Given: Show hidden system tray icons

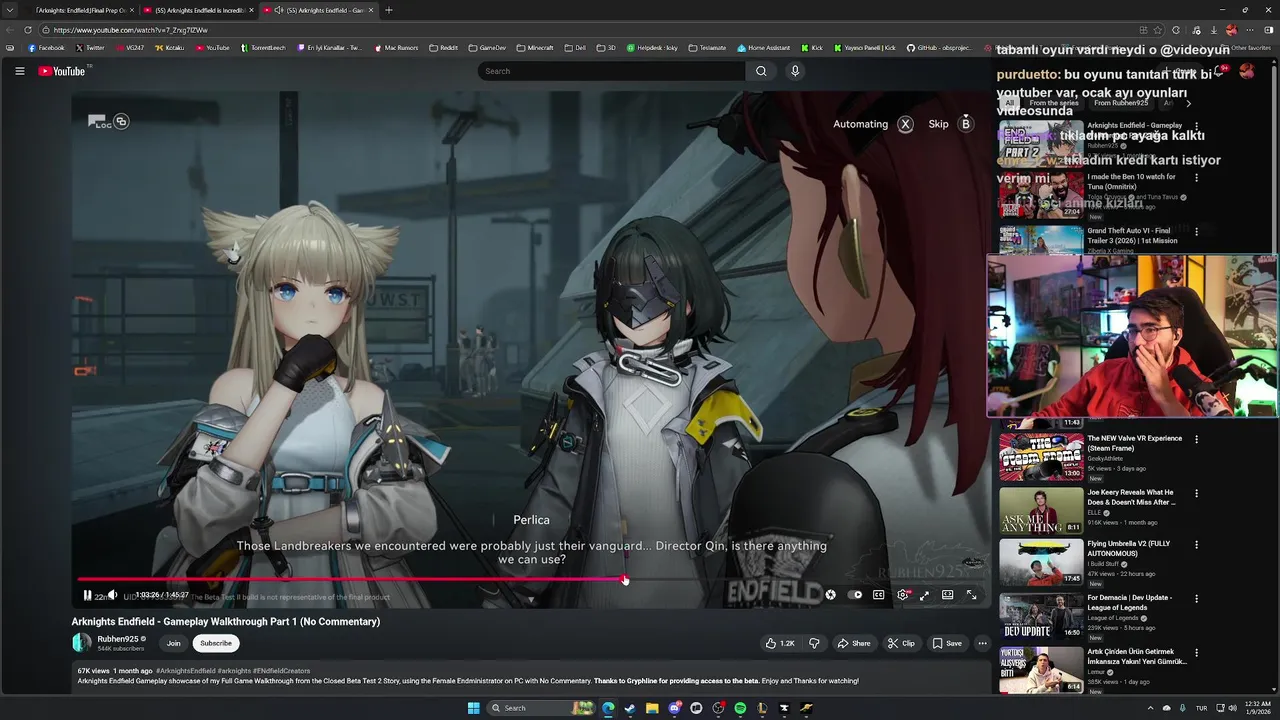Looking at the screenshot, I should (1150, 708).
